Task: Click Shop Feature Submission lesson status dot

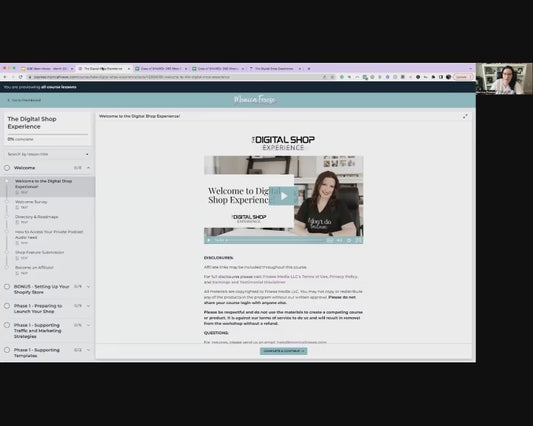Action: click(6, 252)
